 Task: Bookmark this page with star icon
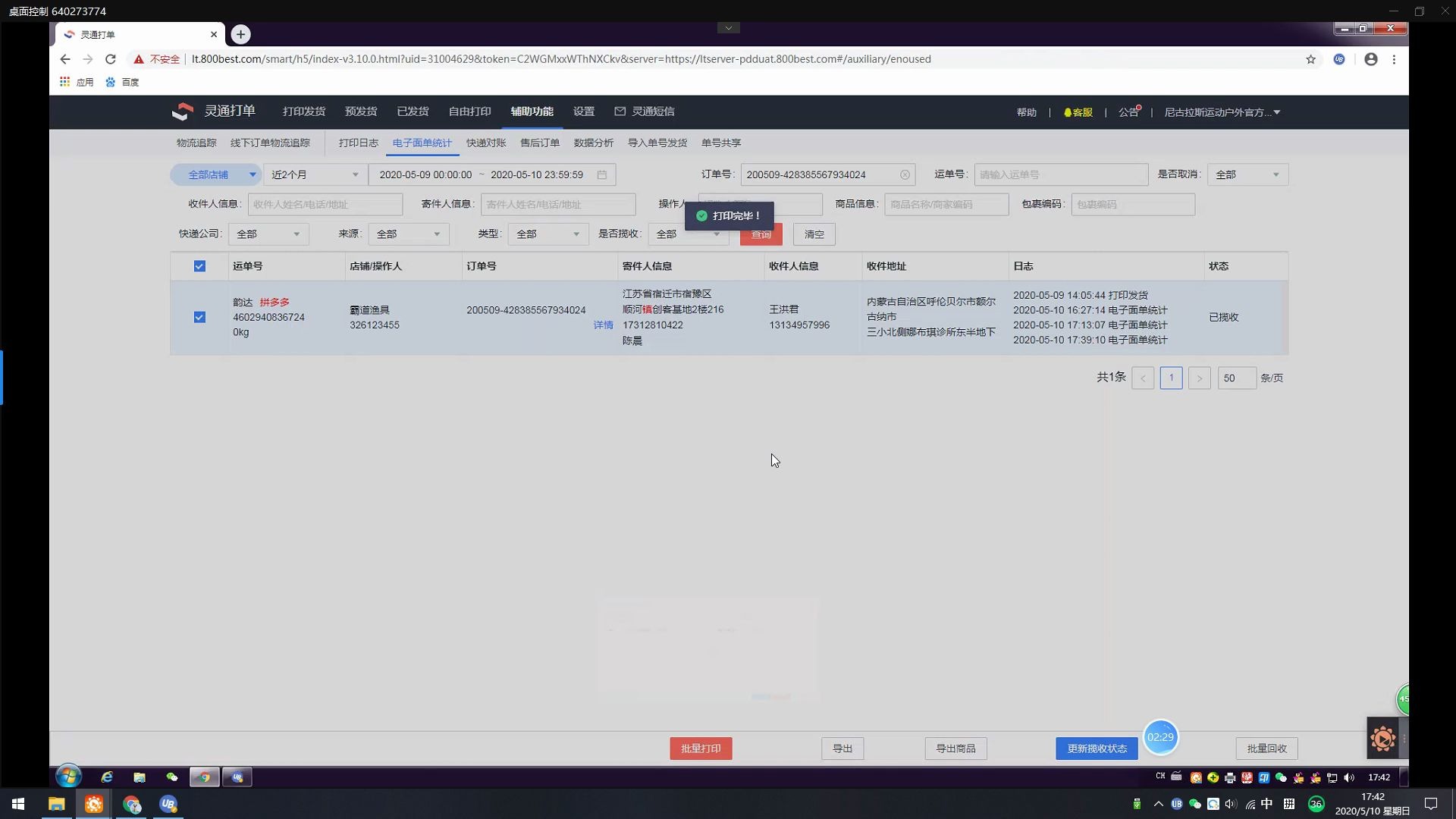[x=1310, y=59]
